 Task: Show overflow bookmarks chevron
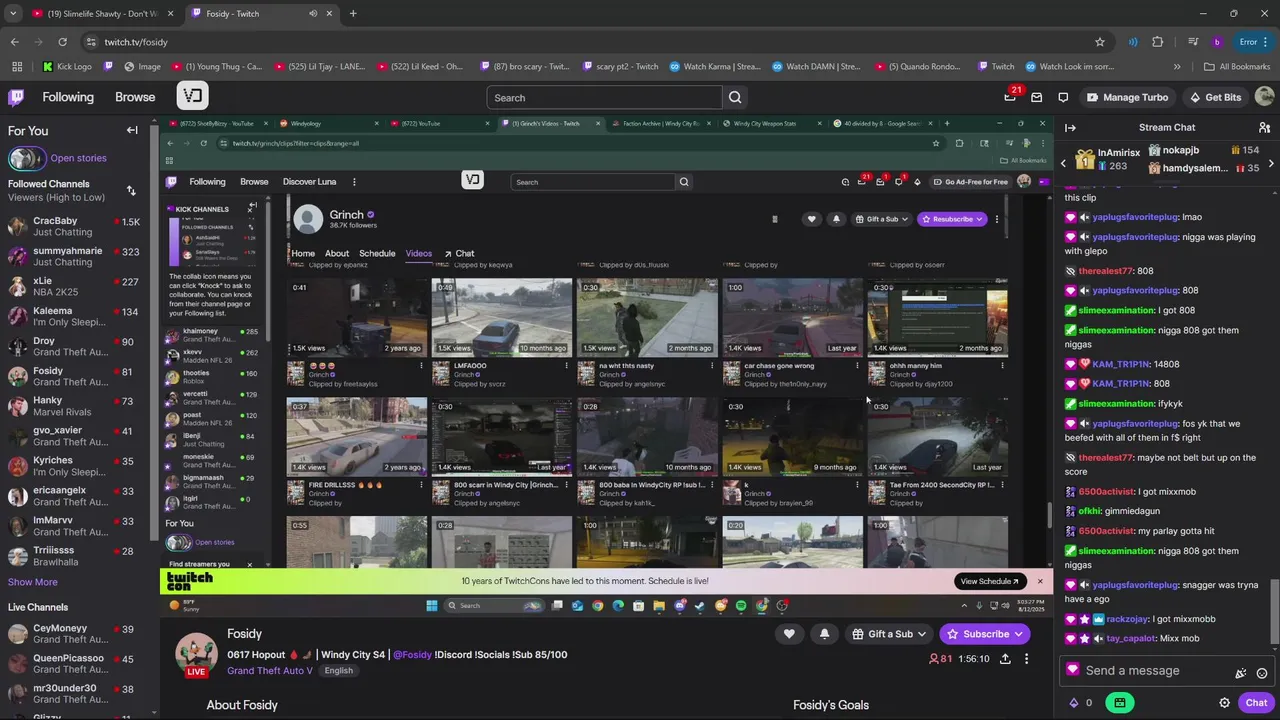[1177, 67]
